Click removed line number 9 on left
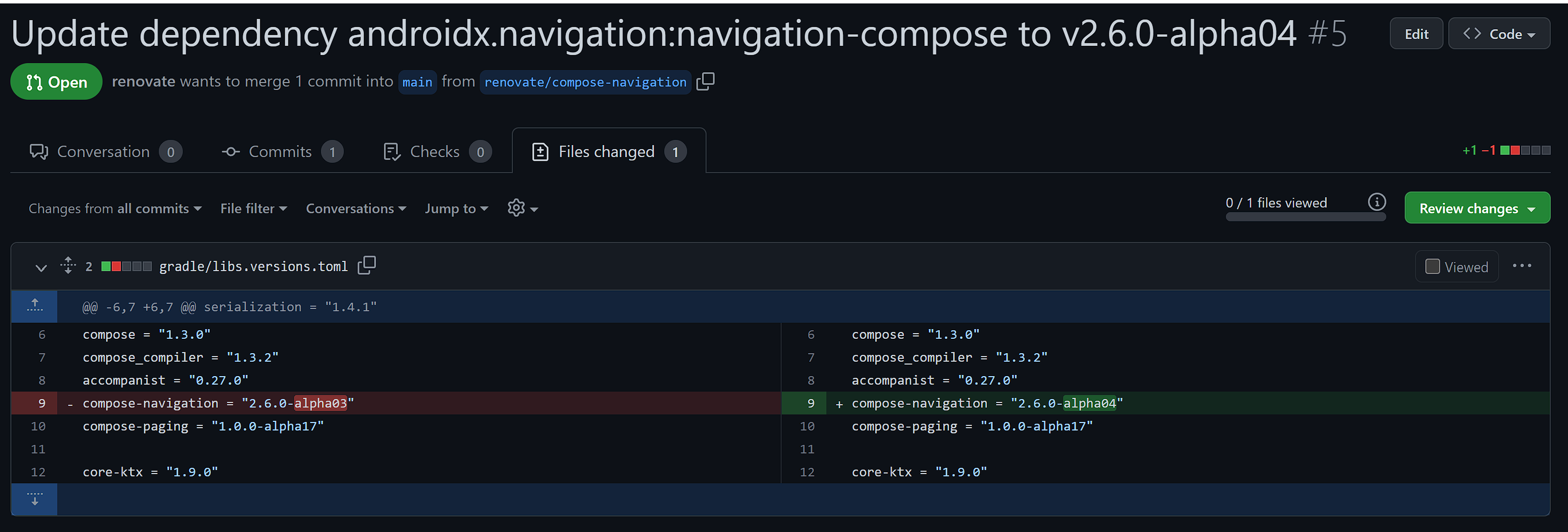The height and width of the screenshot is (532, 1568). tap(35, 403)
